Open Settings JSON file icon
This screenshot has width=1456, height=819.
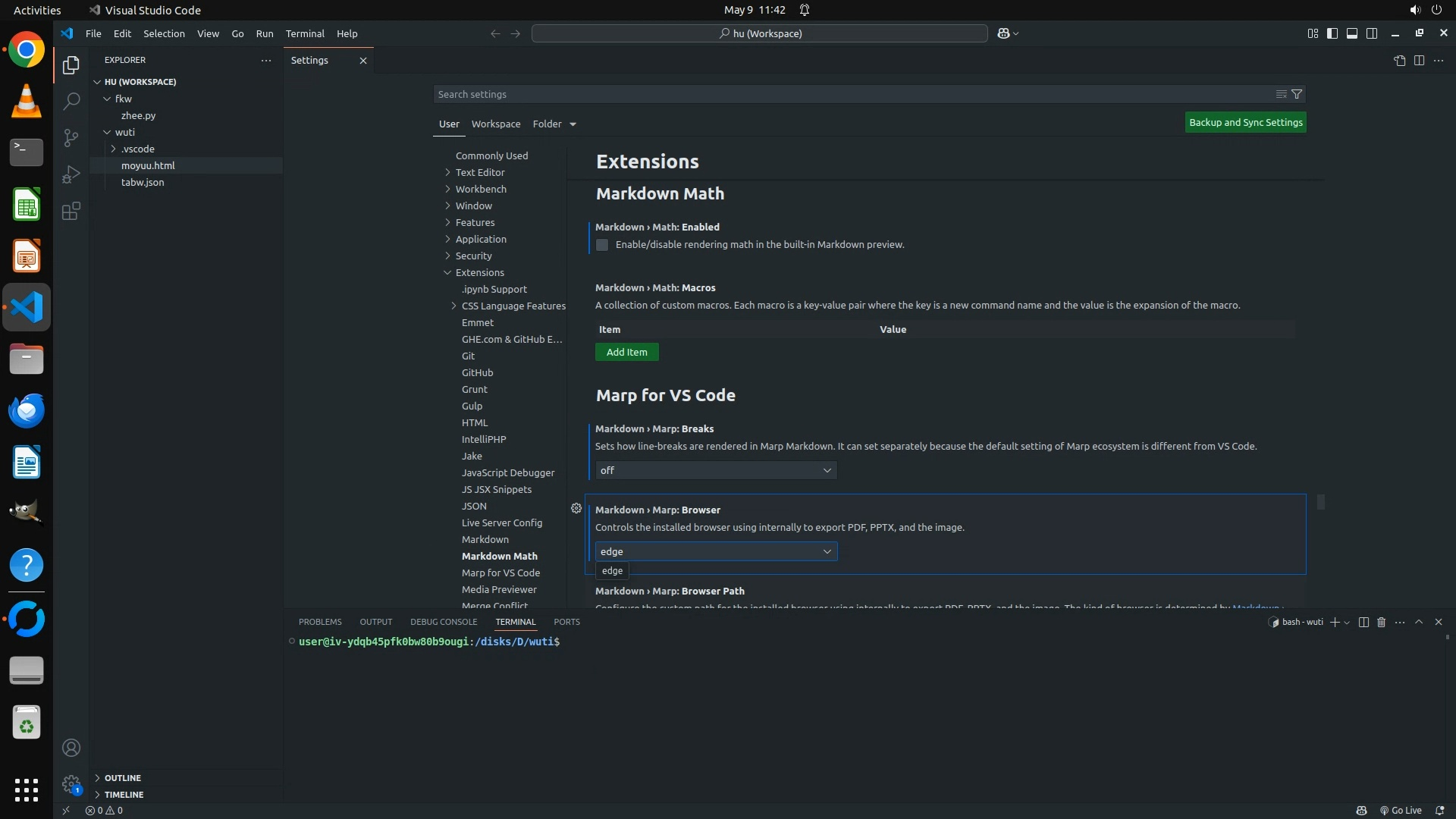[x=1399, y=61]
